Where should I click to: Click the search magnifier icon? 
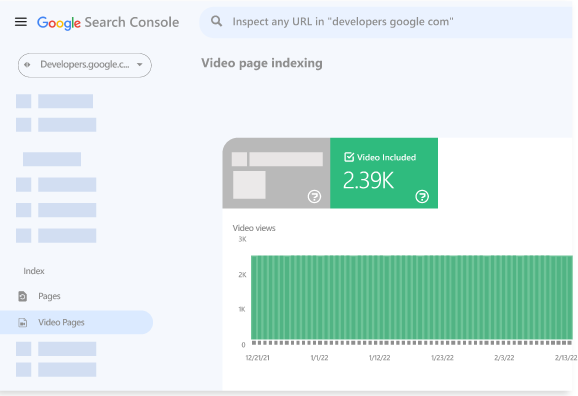click(216, 21)
